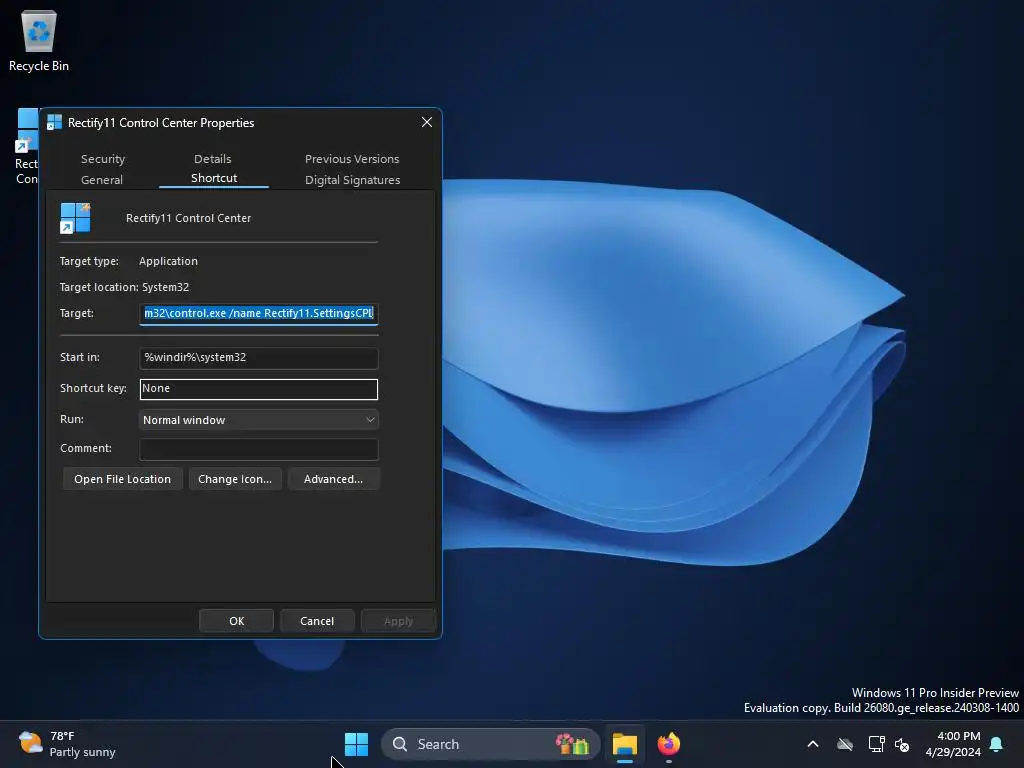Open the Previous Versions tab
Viewport: 1024px width, 768px height.
(352, 159)
